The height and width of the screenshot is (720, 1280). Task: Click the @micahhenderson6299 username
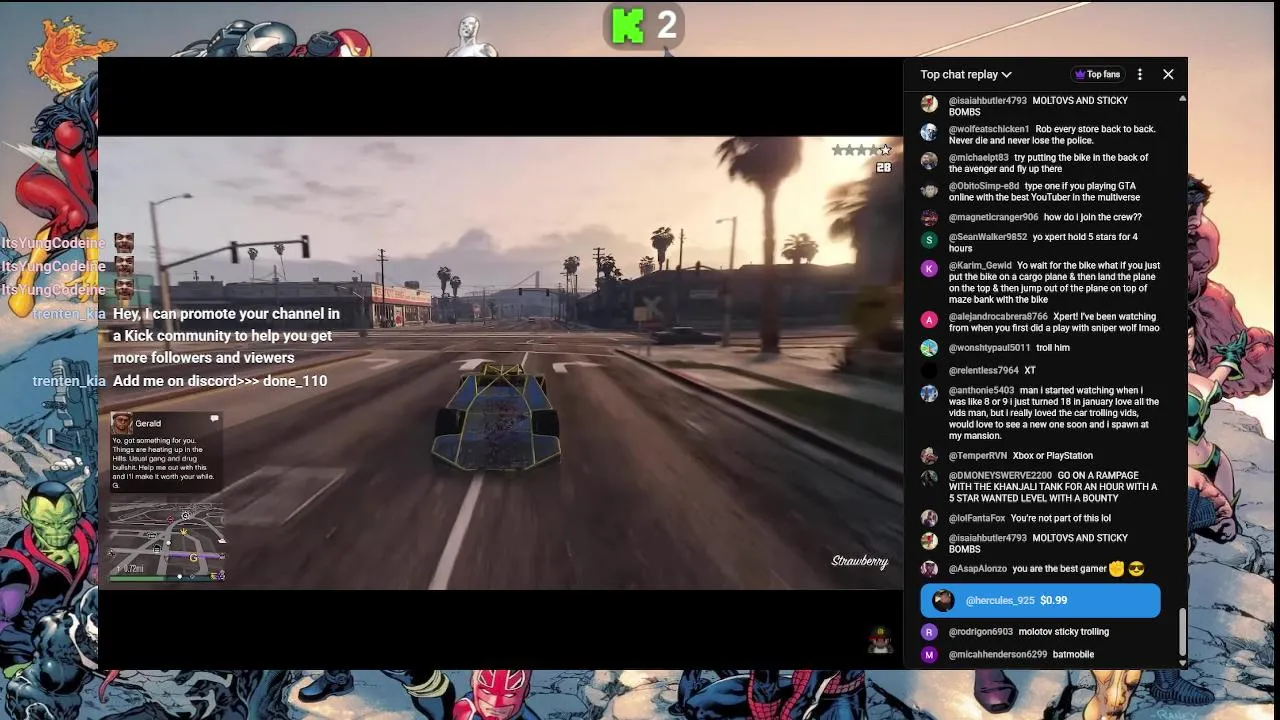coord(998,655)
